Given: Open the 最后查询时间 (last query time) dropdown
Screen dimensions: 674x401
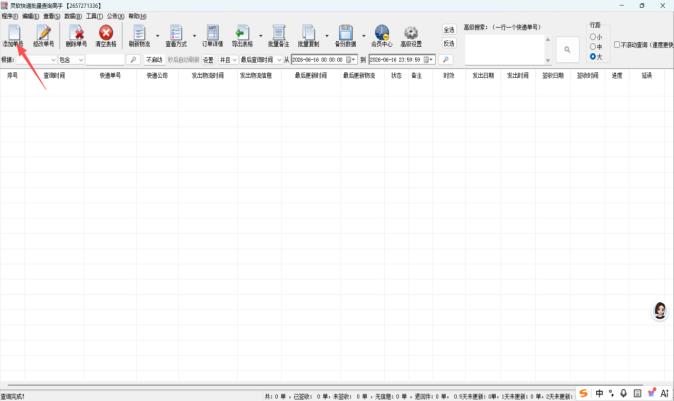Looking at the screenshot, I should point(260,60).
